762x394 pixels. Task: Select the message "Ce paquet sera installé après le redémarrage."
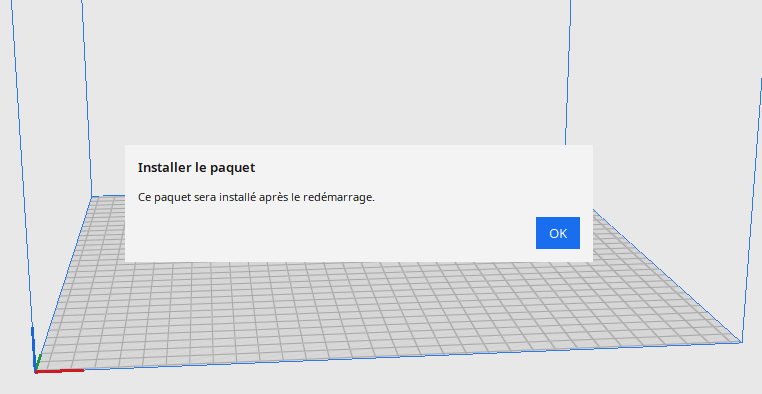click(x=257, y=198)
